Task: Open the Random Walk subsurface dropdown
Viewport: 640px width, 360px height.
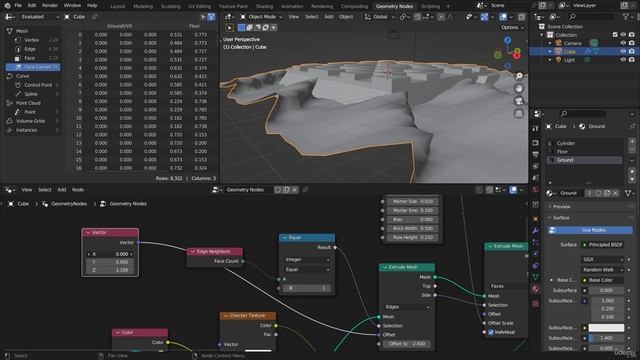Action: (x=602, y=270)
